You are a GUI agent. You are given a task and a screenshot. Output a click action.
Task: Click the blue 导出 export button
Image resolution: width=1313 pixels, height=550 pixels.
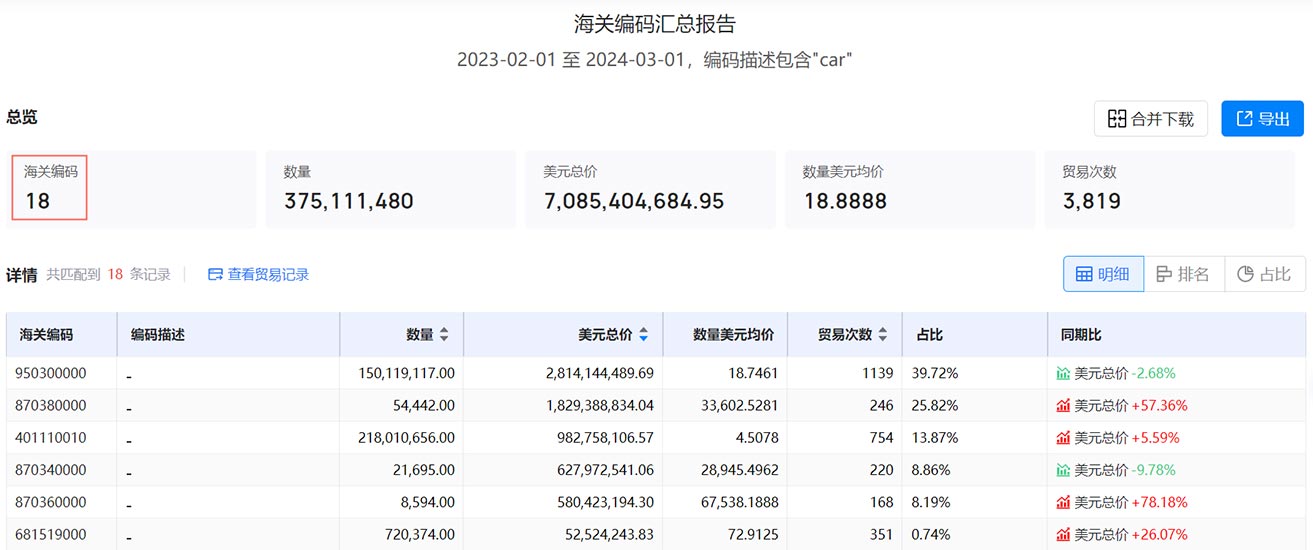(x=1262, y=119)
